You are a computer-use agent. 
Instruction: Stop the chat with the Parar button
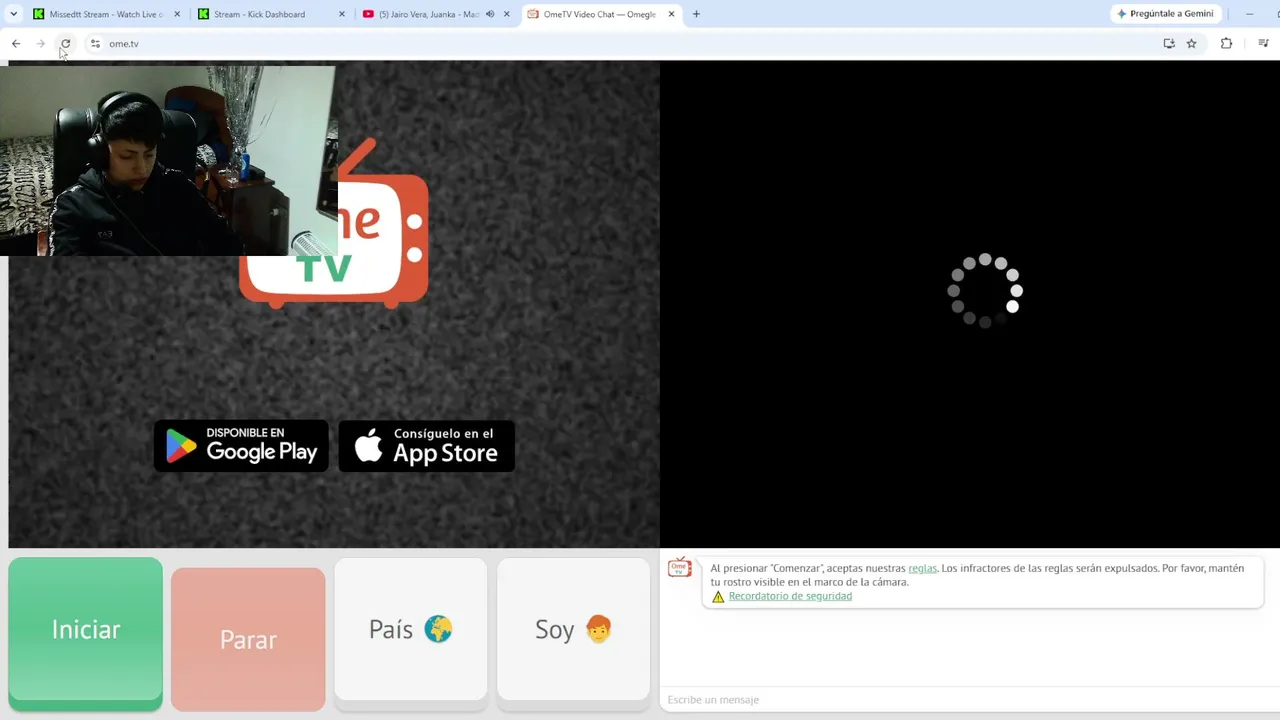(x=248, y=639)
